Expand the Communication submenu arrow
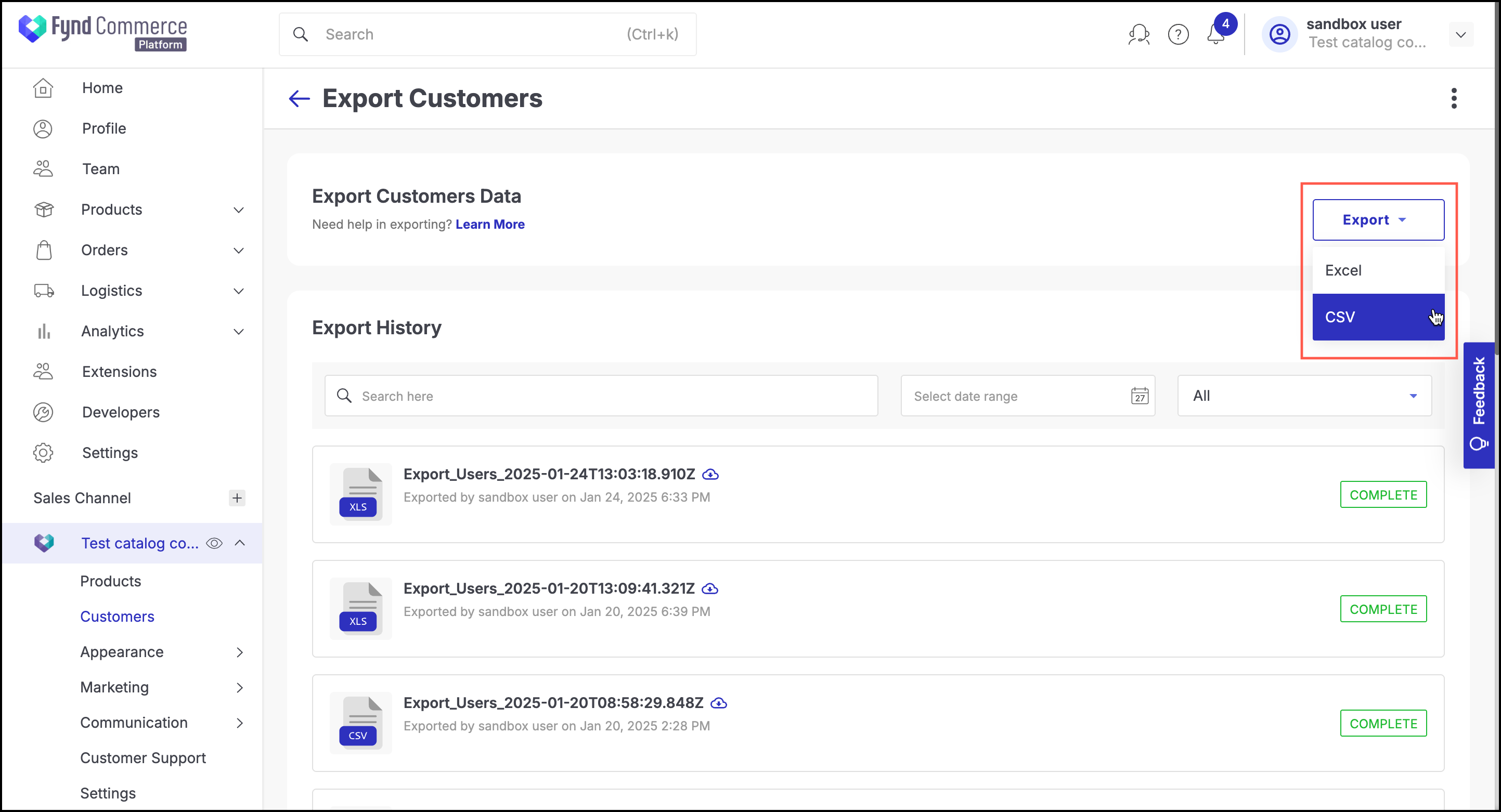The height and width of the screenshot is (812, 1501). pyautogui.click(x=239, y=723)
